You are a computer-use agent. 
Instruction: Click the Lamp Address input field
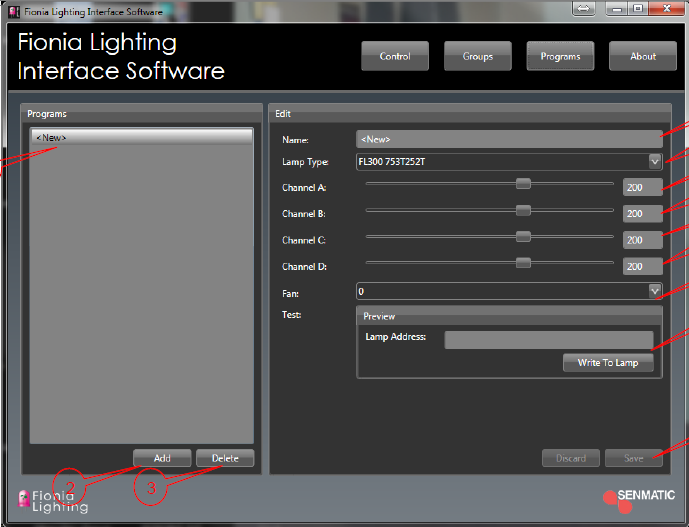(549, 340)
